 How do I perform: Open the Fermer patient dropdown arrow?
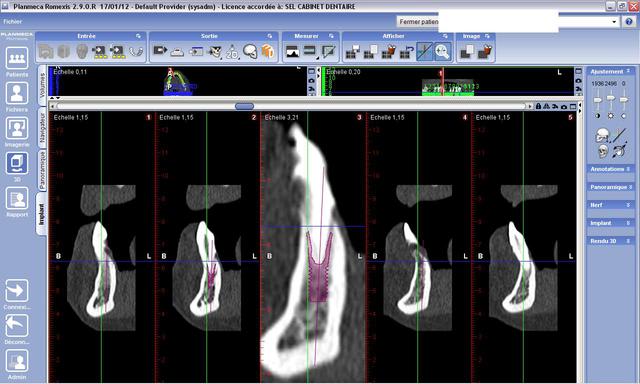614,22
